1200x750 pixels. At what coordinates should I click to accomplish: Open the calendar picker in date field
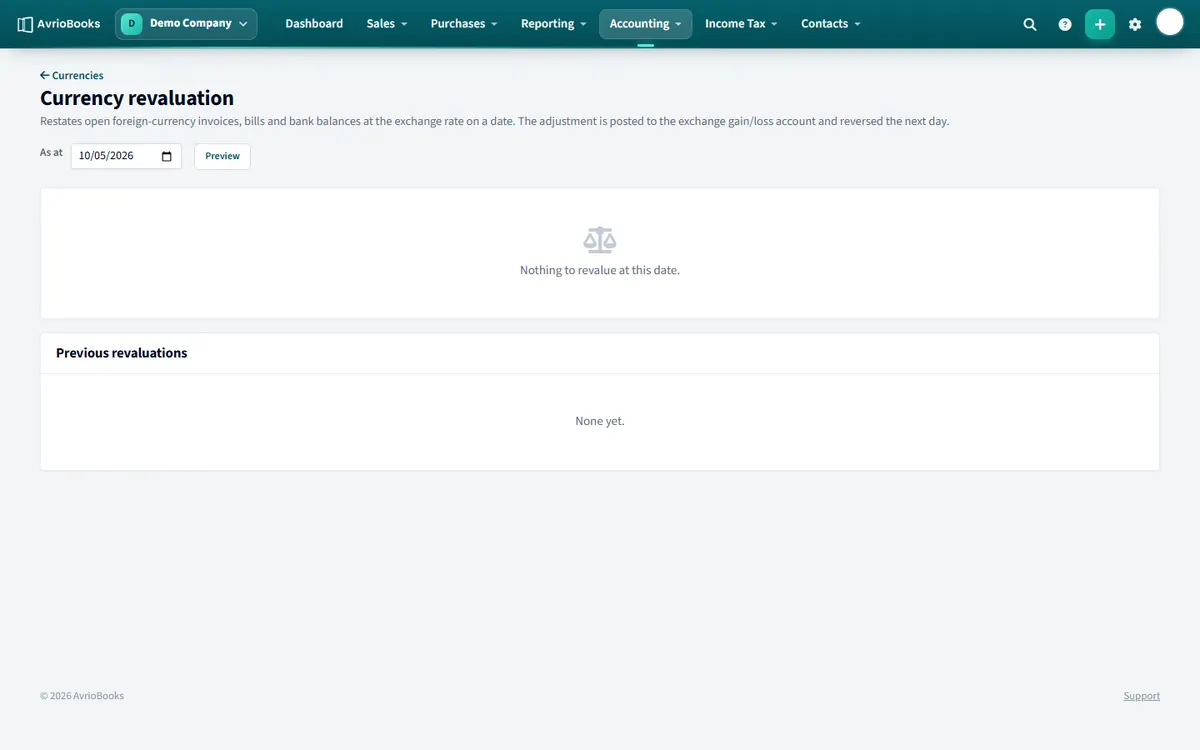(x=167, y=156)
